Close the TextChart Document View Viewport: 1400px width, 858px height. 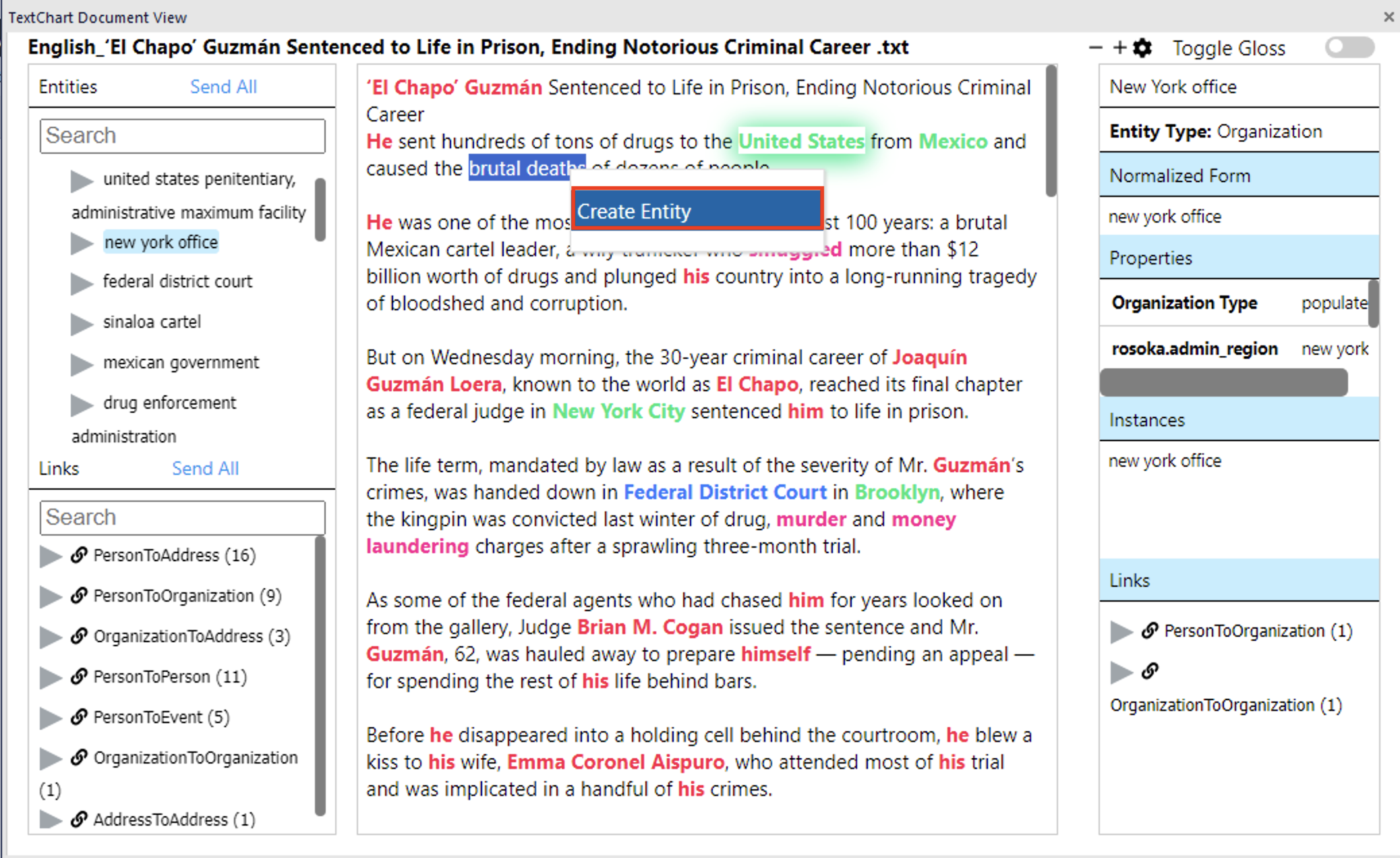click(x=1389, y=17)
